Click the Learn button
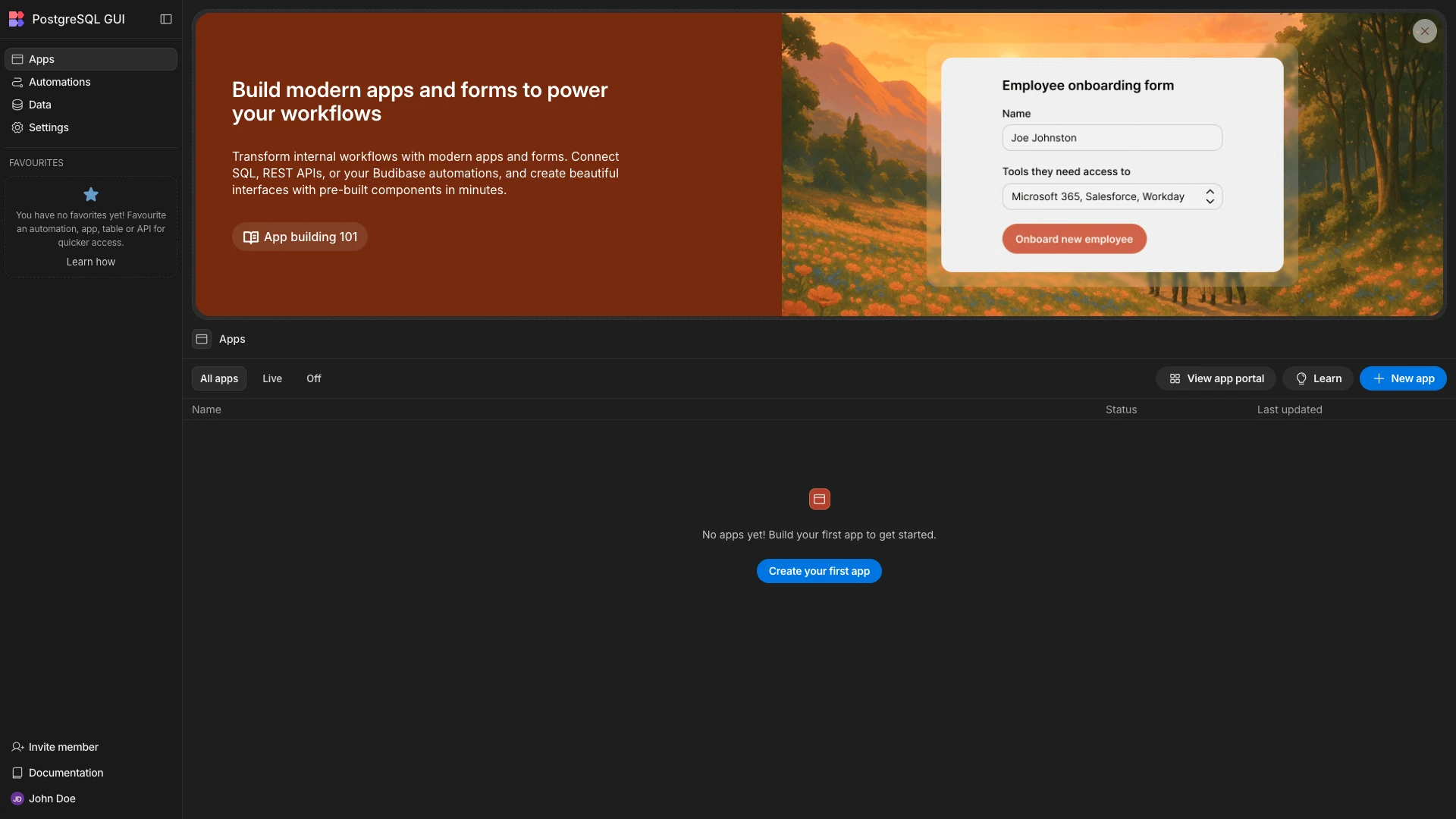Viewport: 1456px width, 819px height. (x=1318, y=378)
